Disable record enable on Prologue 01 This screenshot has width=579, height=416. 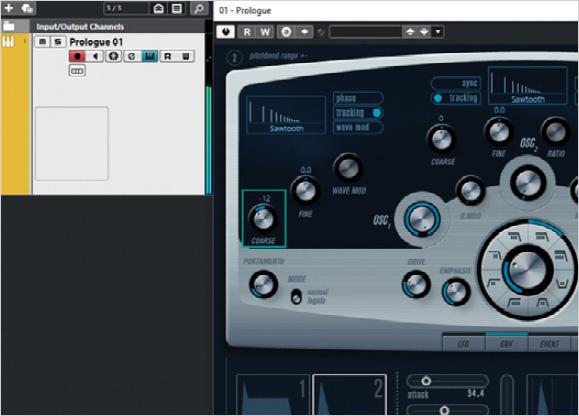pos(77,56)
